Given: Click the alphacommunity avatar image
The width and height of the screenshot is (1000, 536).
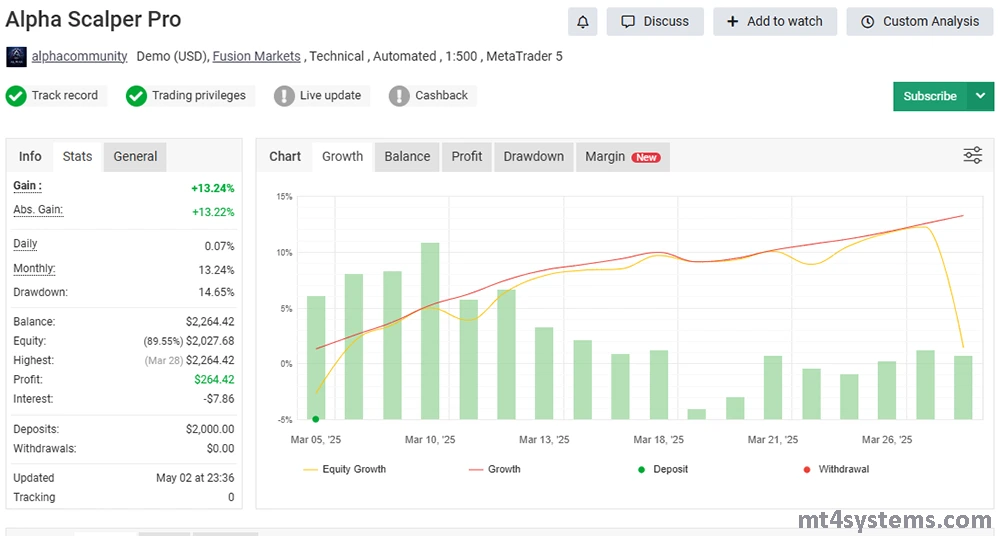Looking at the screenshot, I should tap(16, 56).
